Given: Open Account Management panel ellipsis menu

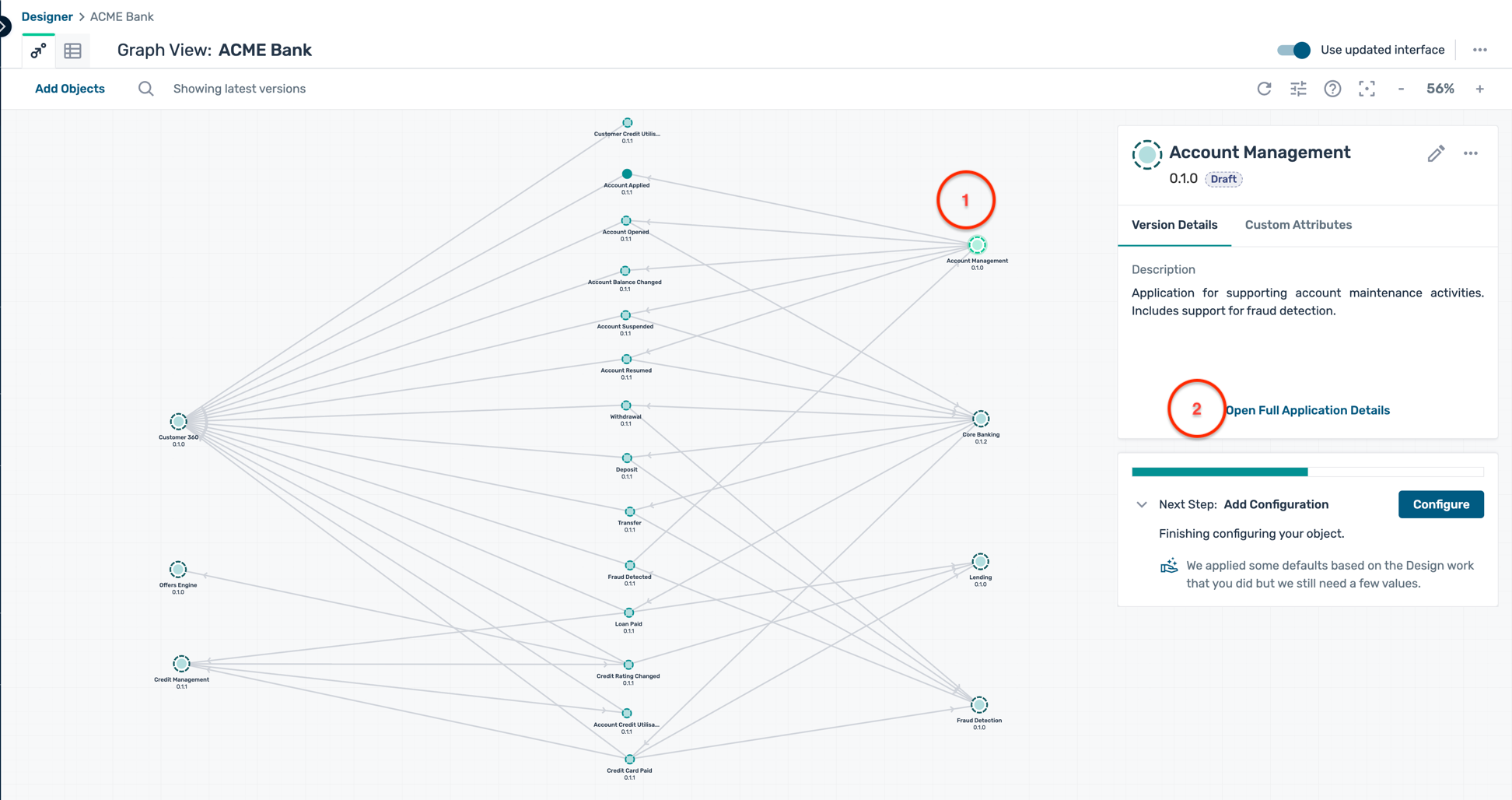Looking at the screenshot, I should click(x=1470, y=153).
